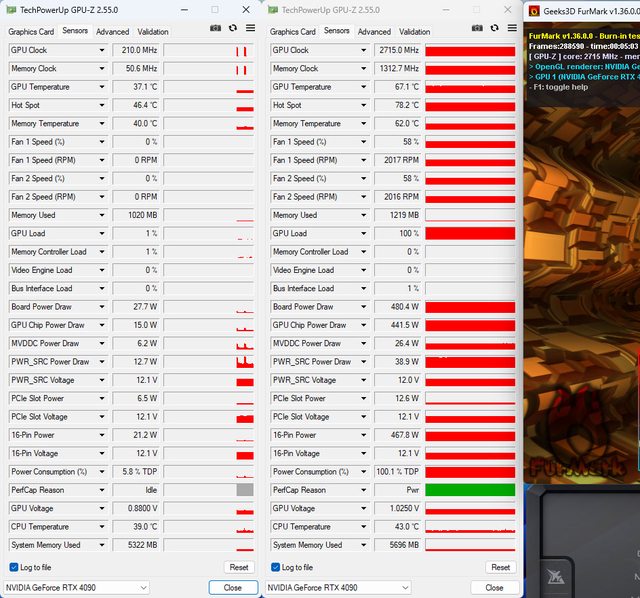640x598 pixels.
Task: Click the screenshot camera icon in right GPU-Z window
Action: point(477,29)
